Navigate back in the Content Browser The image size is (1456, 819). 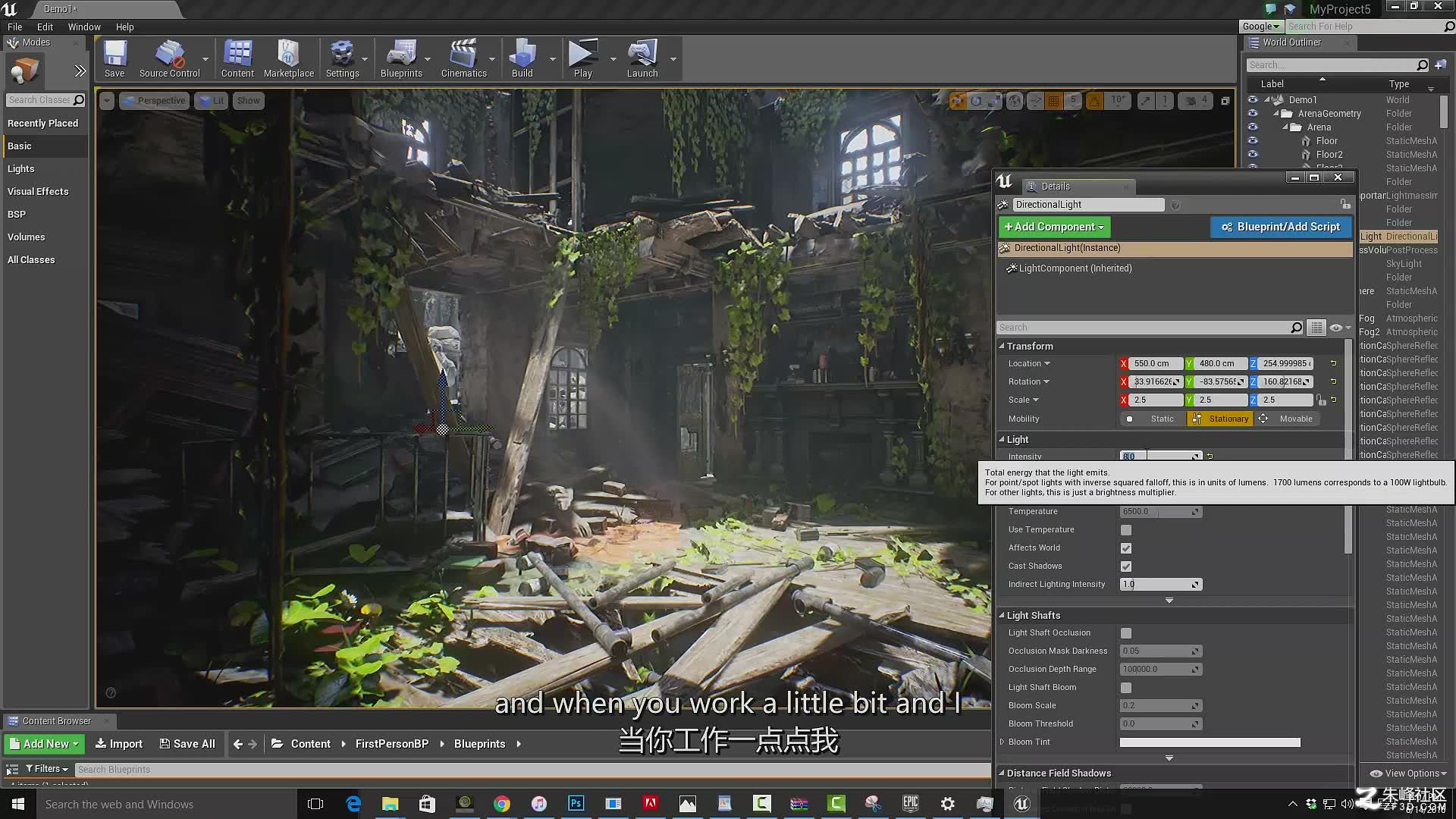(x=238, y=744)
